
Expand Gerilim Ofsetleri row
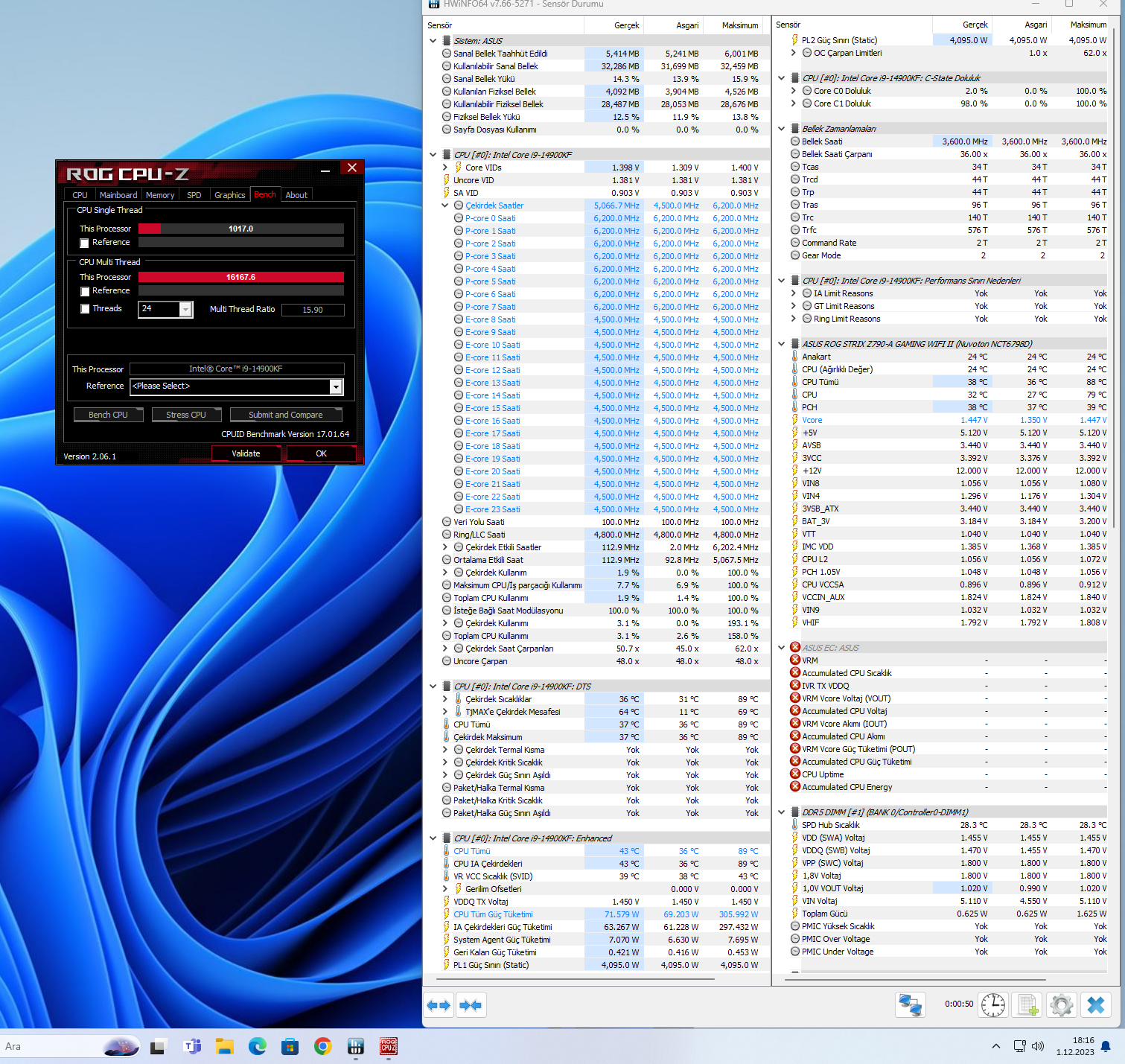click(x=445, y=889)
